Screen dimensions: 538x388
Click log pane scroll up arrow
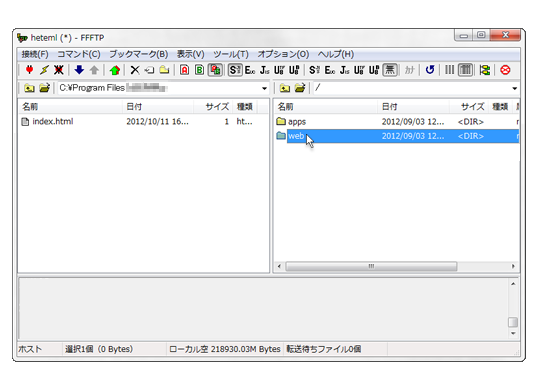513,284
